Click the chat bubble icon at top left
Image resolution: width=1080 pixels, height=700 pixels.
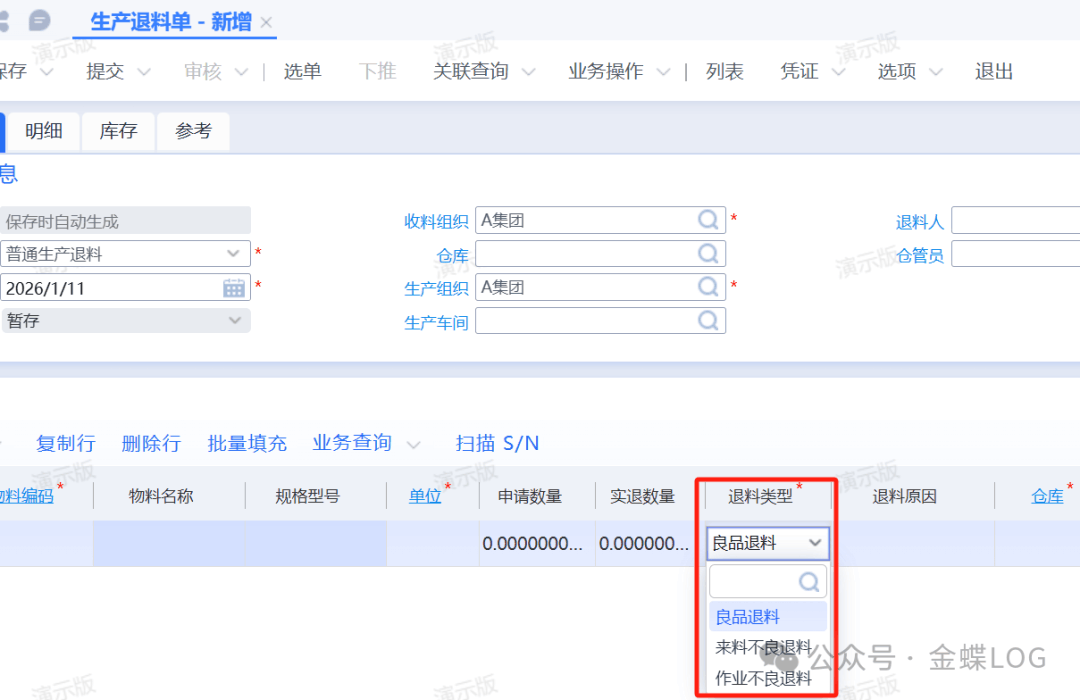click(39, 20)
